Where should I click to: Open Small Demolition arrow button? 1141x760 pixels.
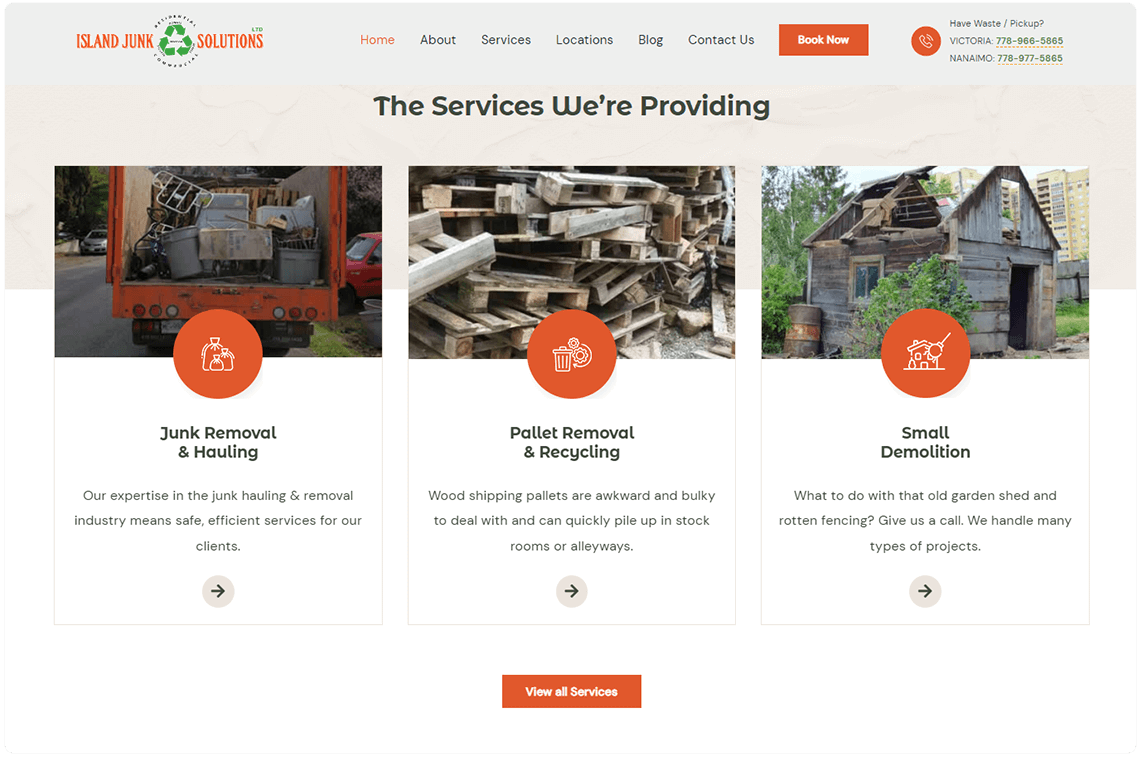pos(925,591)
